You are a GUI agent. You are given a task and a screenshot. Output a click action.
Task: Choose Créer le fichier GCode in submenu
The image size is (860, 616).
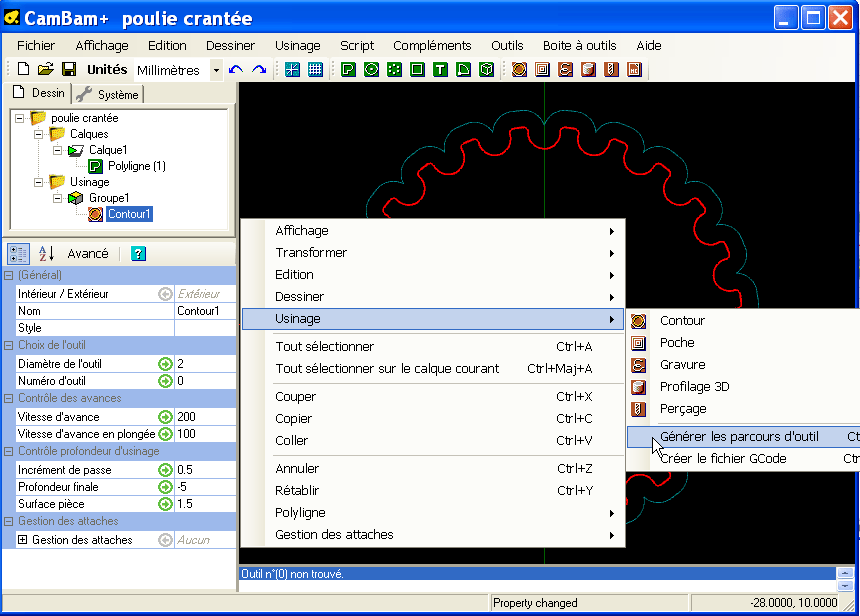(743, 459)
